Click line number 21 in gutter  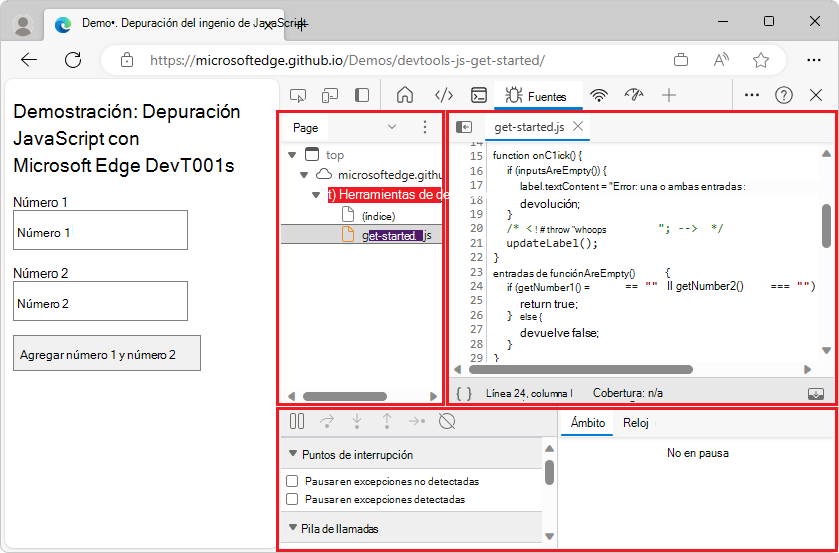click(476, 244)
